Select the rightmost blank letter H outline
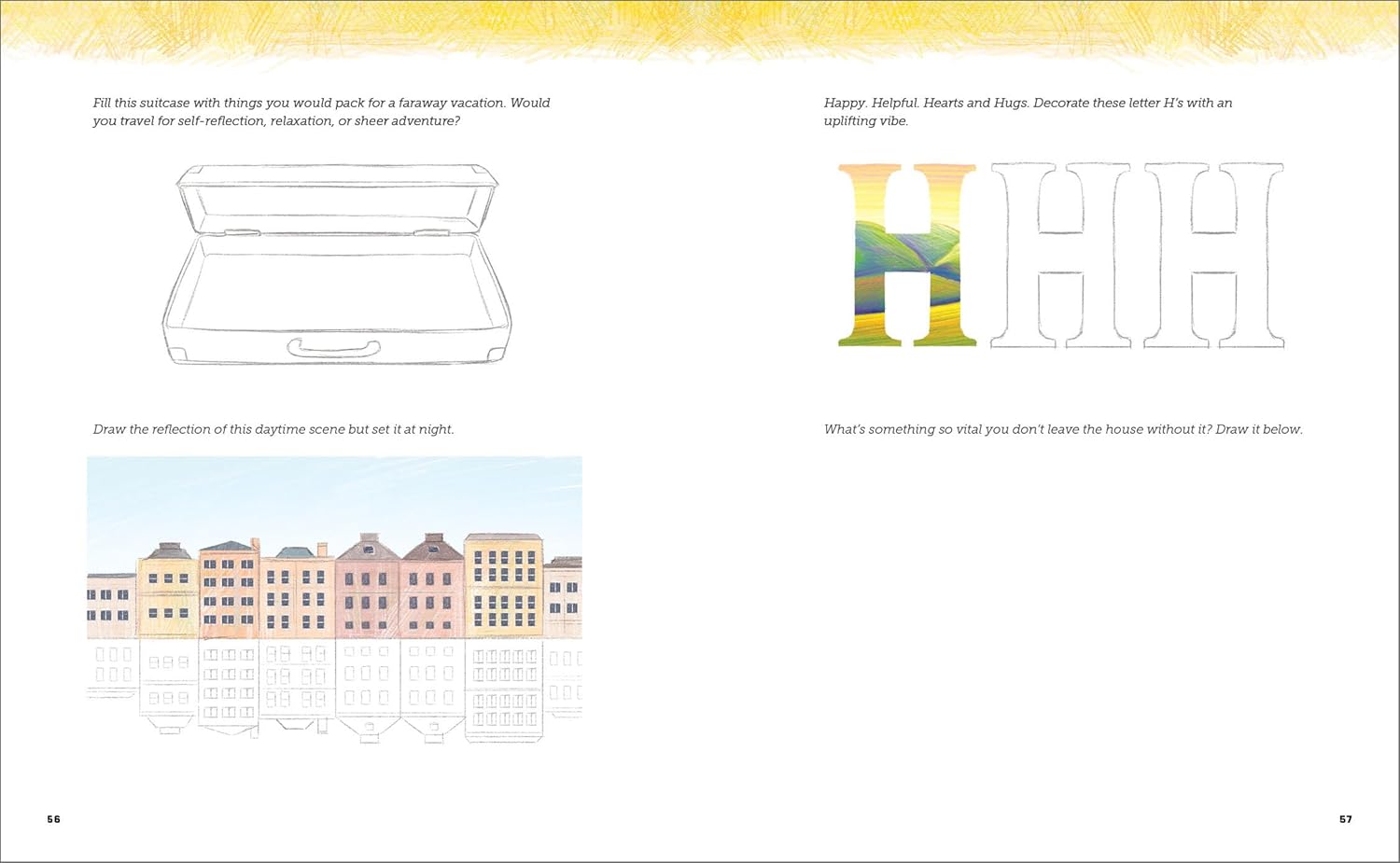1400x863 pixels. point(1213,255)
